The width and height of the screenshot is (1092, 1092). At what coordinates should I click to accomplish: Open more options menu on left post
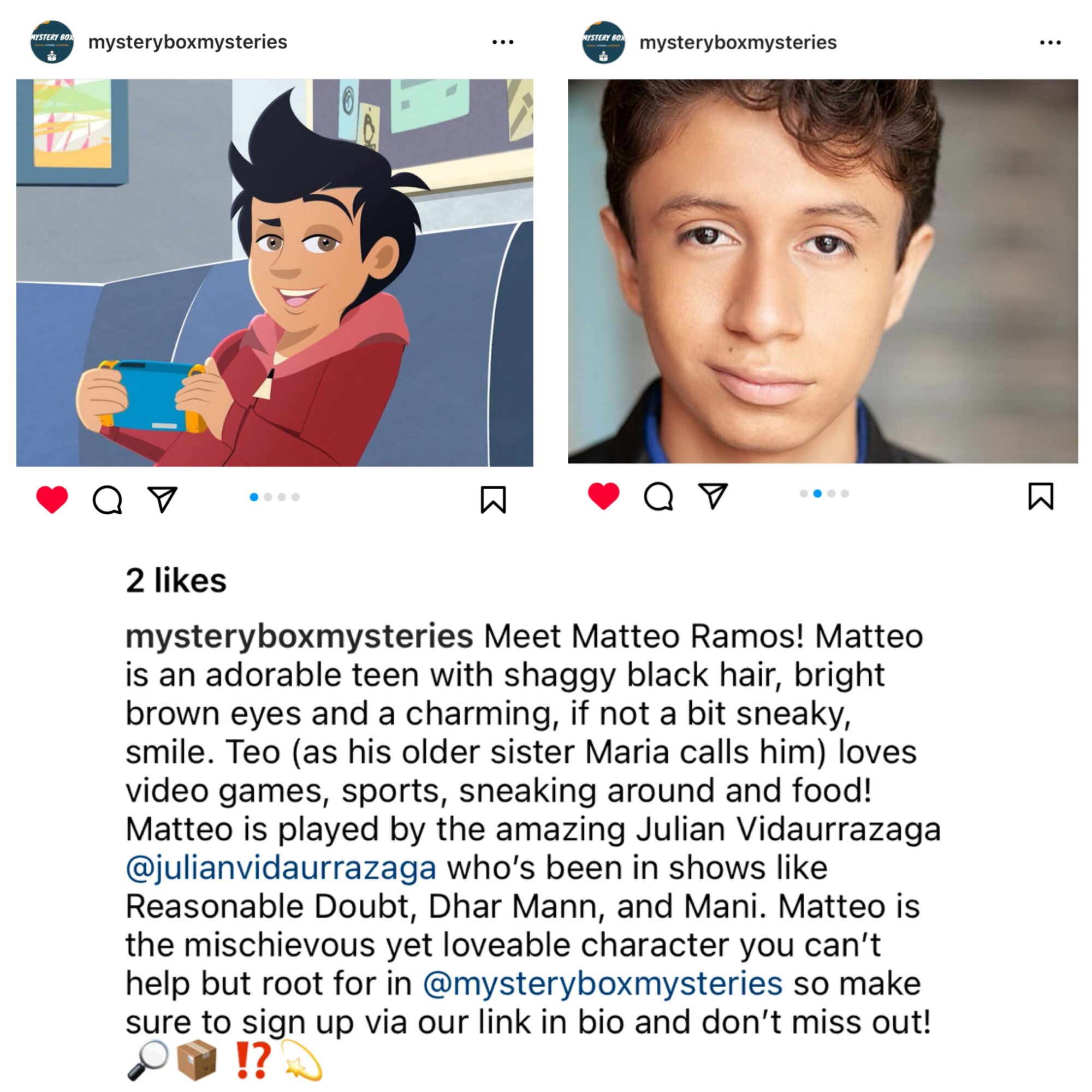click(x=502, y=42)
